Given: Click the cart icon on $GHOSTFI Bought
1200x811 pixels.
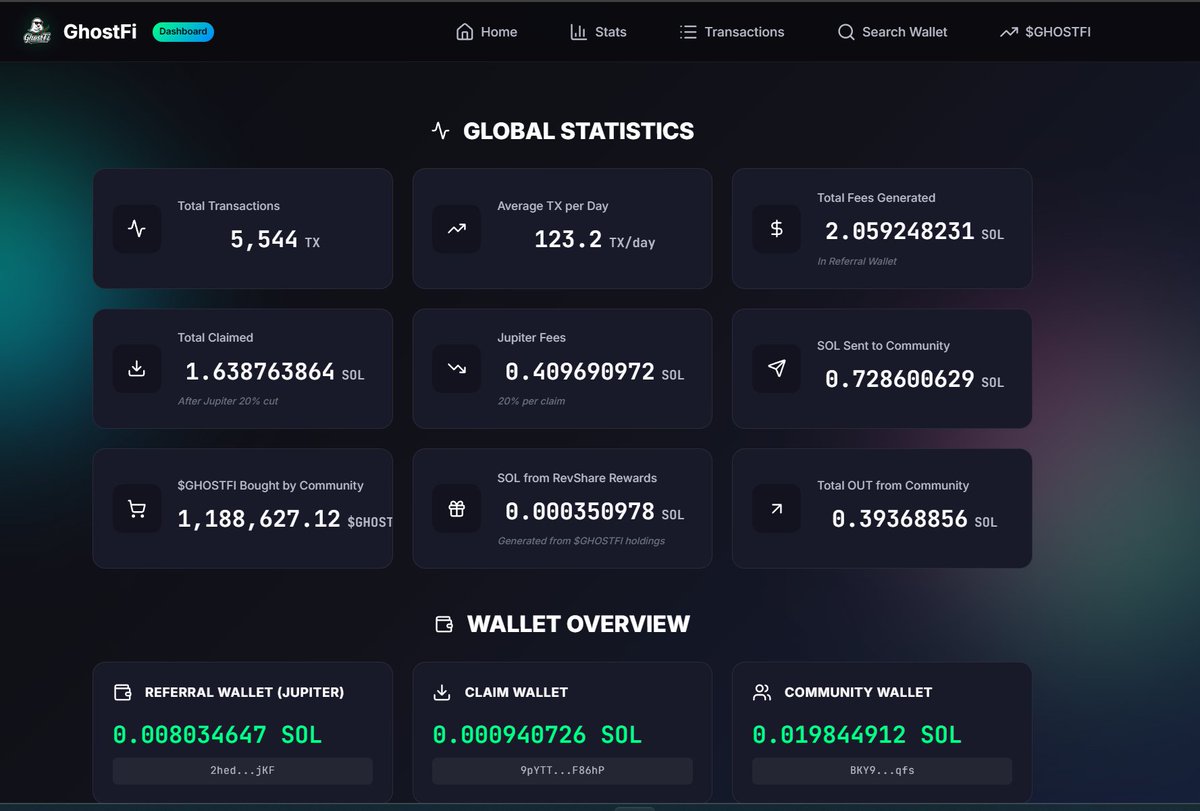Looking at the screenshot, I should pyautogui.click(x=137, y=509).
